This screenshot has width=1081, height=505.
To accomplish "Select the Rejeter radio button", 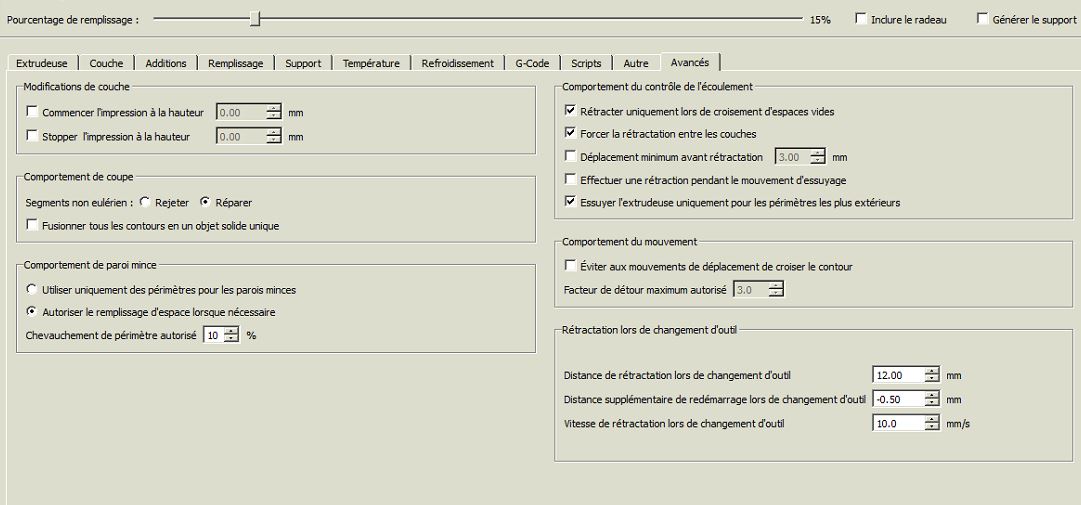I will pyautogui.click(x=145, y=202).
